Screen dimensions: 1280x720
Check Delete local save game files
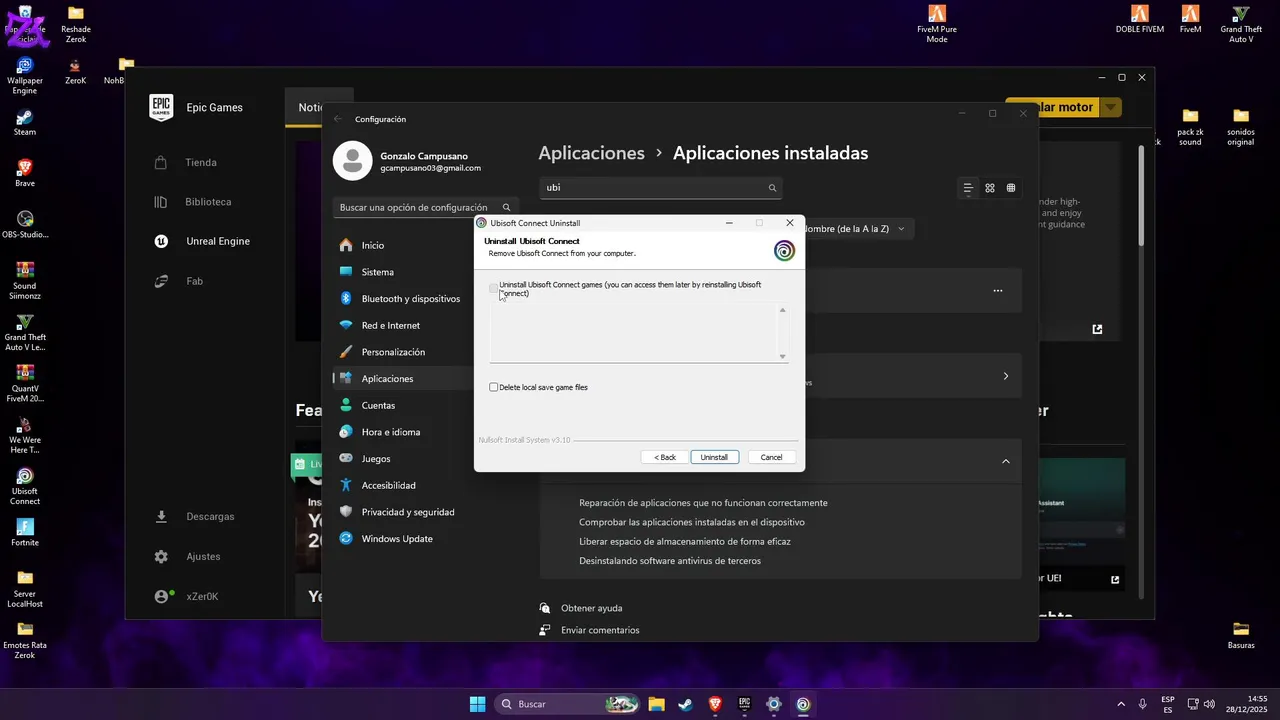pos(493,387)
